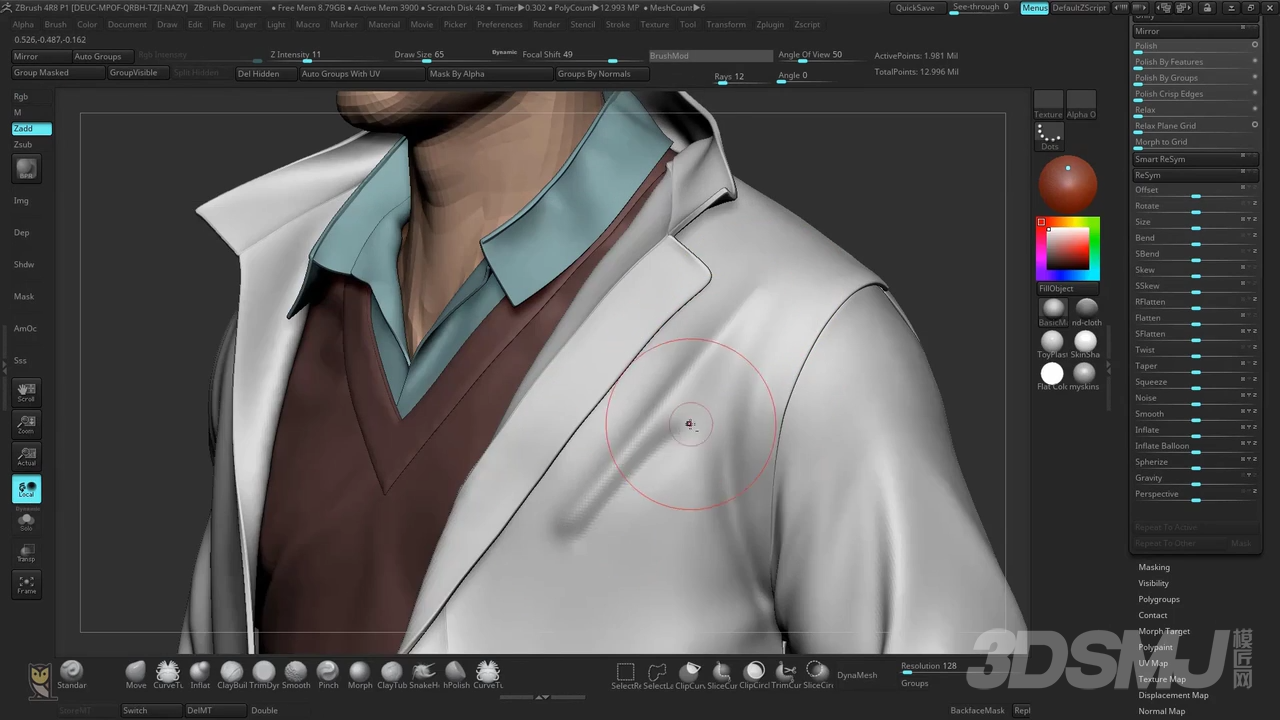1280x720 pixels.
Task: Pick the ClayBuildup brush
Action: tap(232, 675)
